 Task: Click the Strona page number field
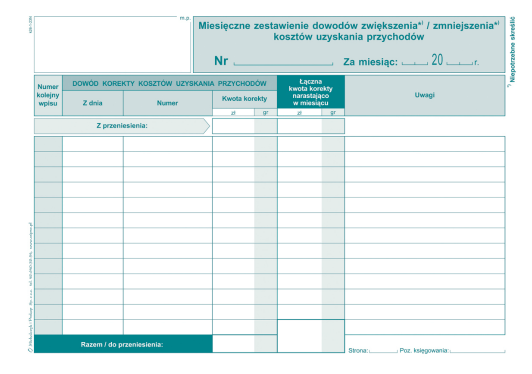pos(383,350)
